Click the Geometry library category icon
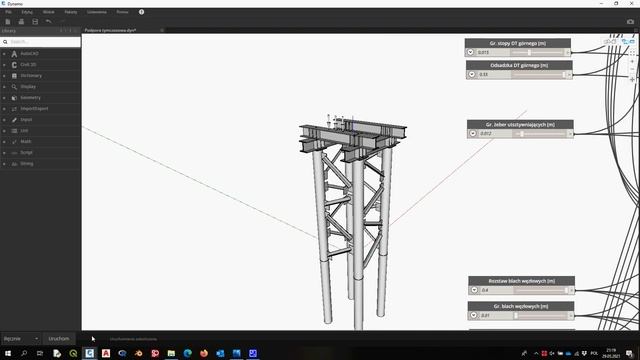 [14, 98]
